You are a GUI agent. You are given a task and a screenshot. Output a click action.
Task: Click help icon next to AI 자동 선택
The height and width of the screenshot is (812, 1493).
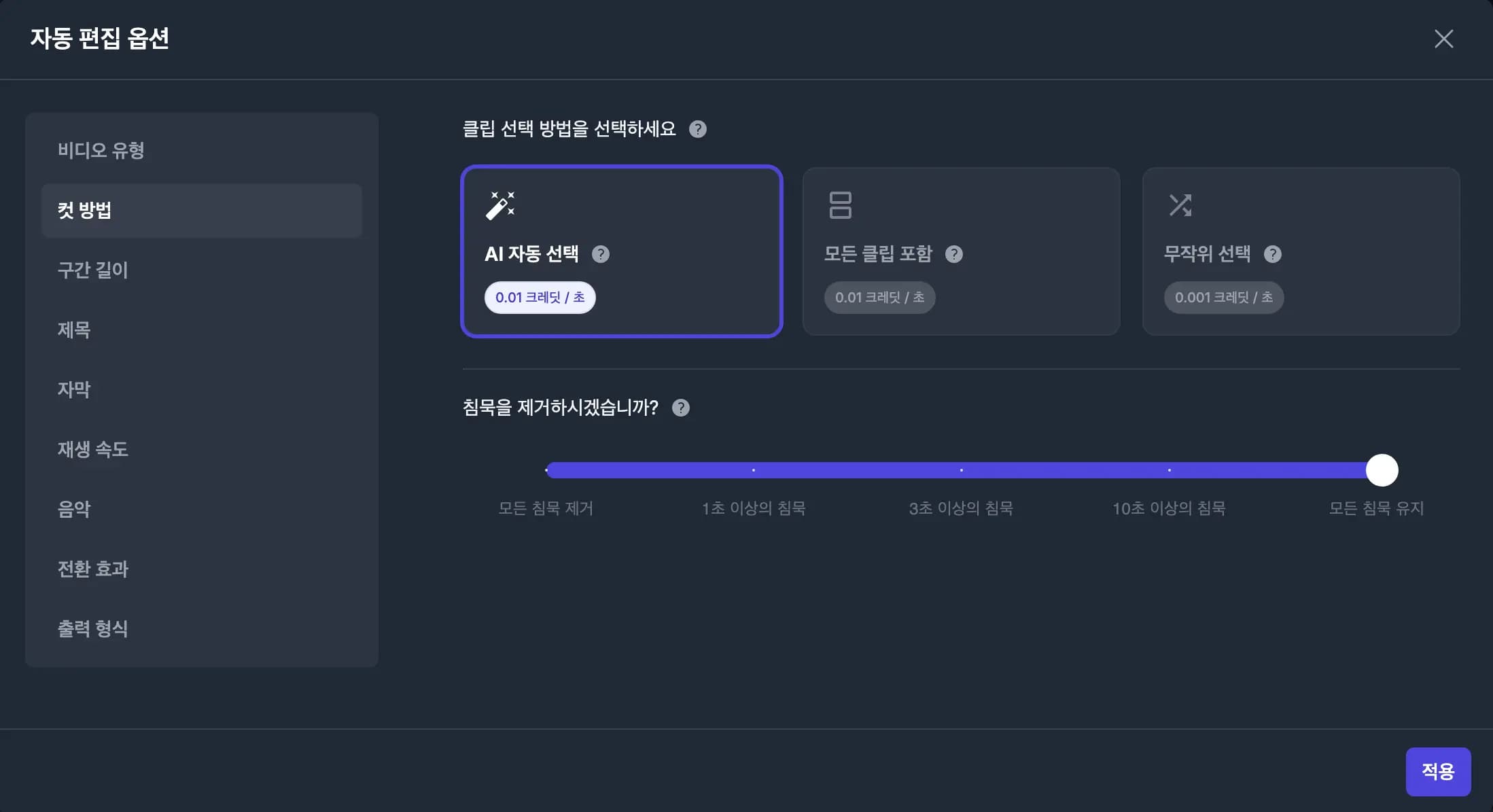(601, 254)
